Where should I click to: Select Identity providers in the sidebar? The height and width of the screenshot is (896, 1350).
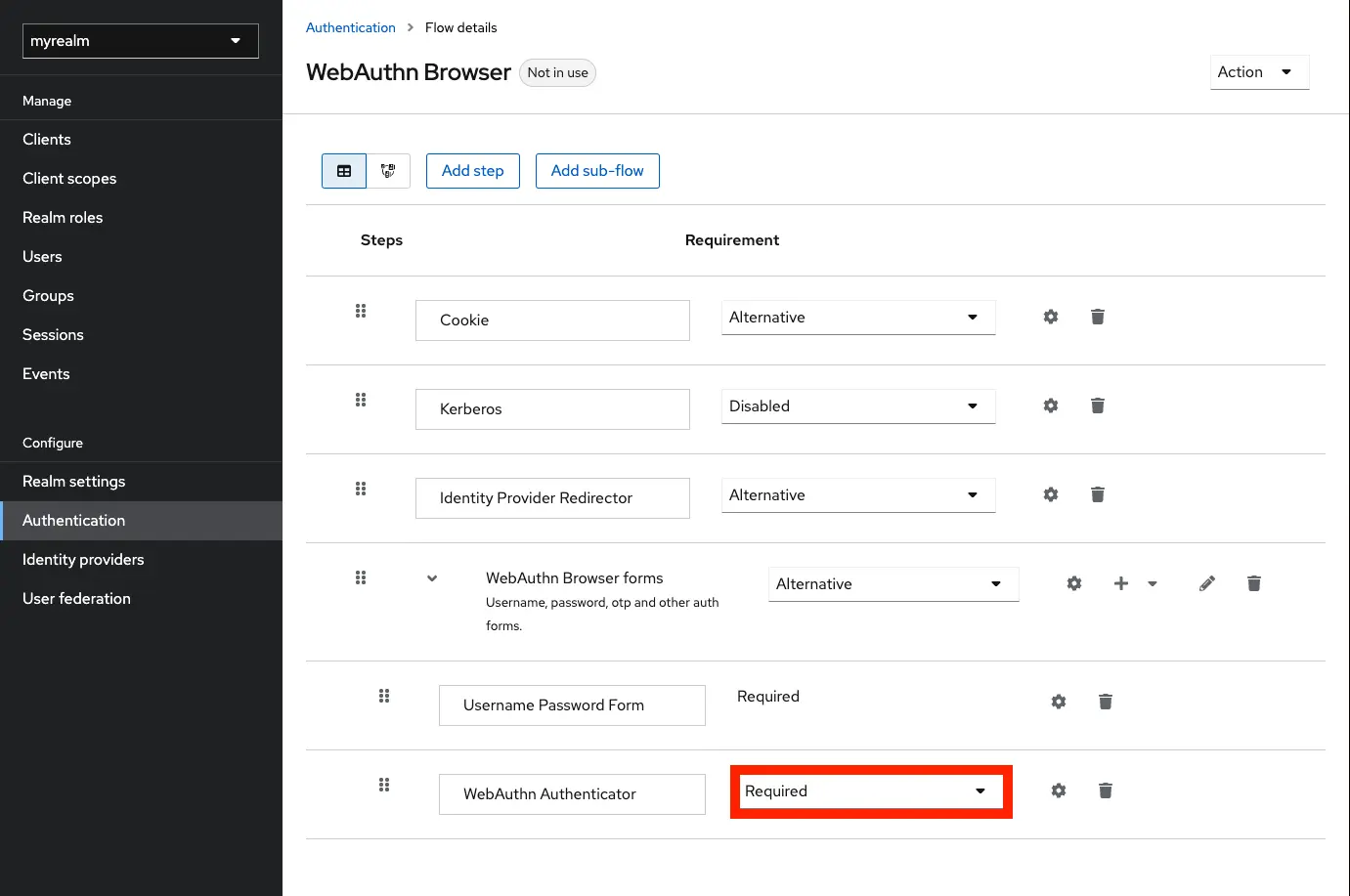(83, 559)
